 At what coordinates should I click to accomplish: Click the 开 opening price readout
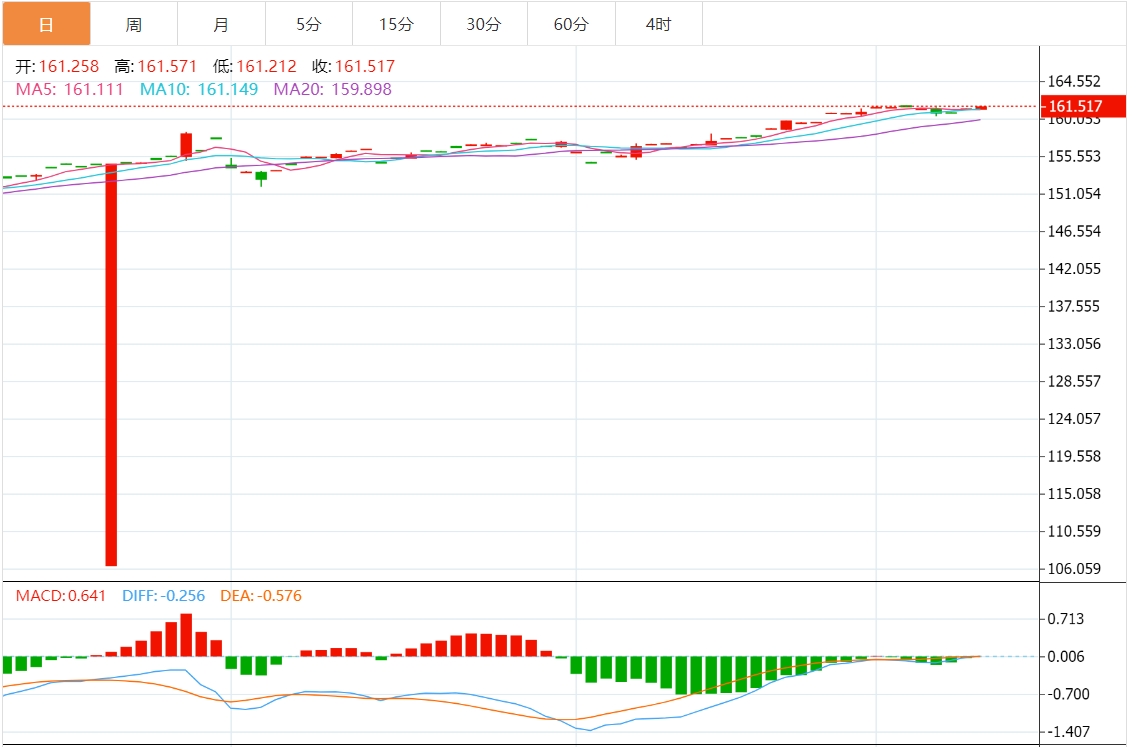point(58,67)
